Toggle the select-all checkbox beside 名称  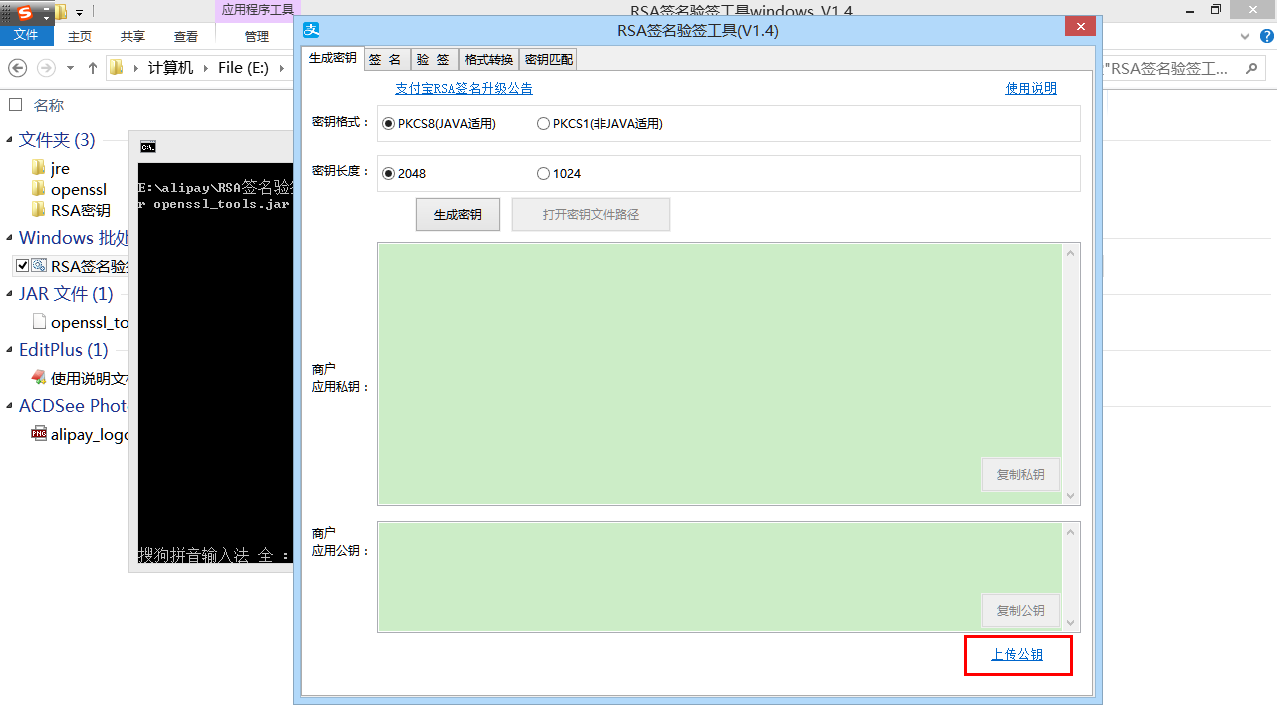point(15,105)
